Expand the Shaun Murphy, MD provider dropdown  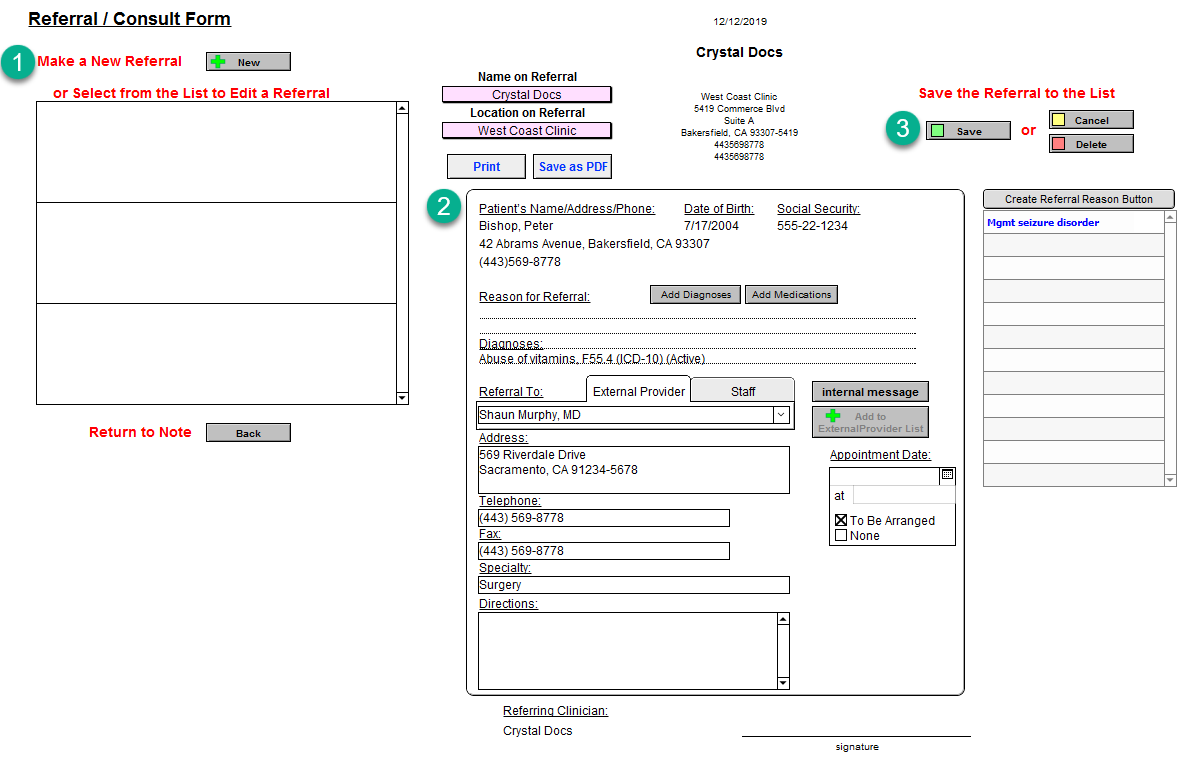pos(780,415)
